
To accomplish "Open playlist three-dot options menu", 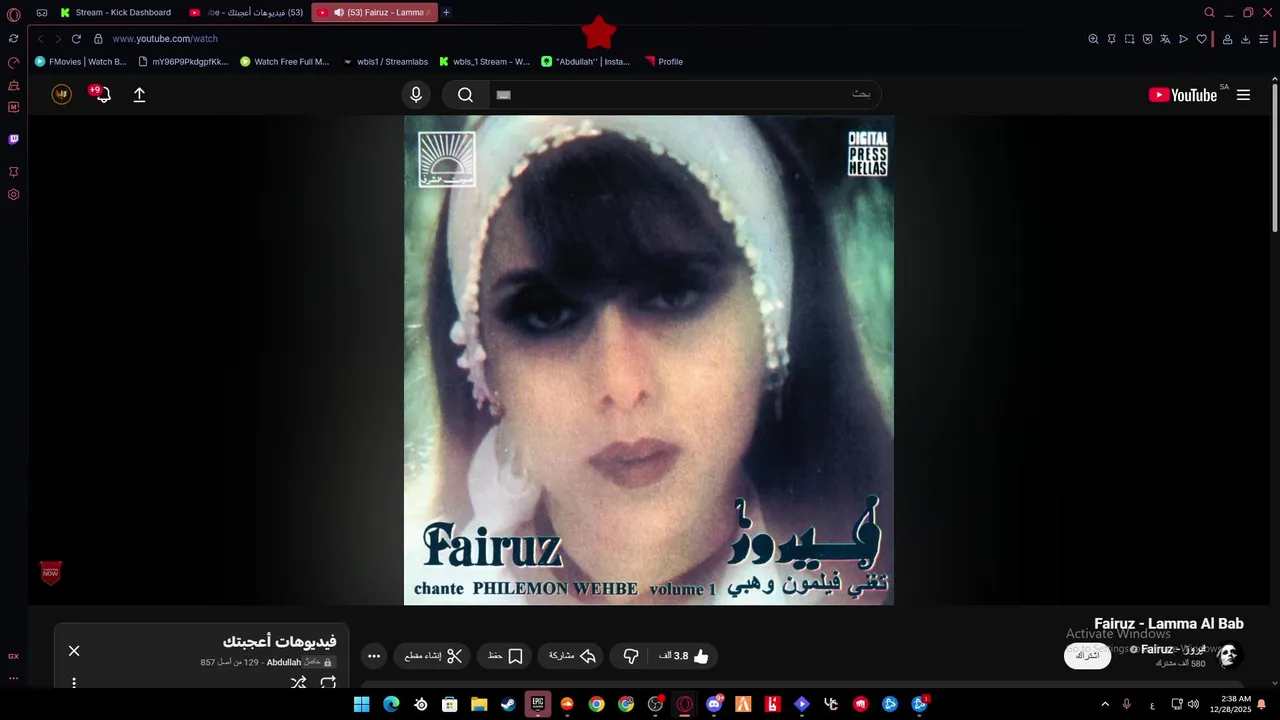I will tap(74, 683).
